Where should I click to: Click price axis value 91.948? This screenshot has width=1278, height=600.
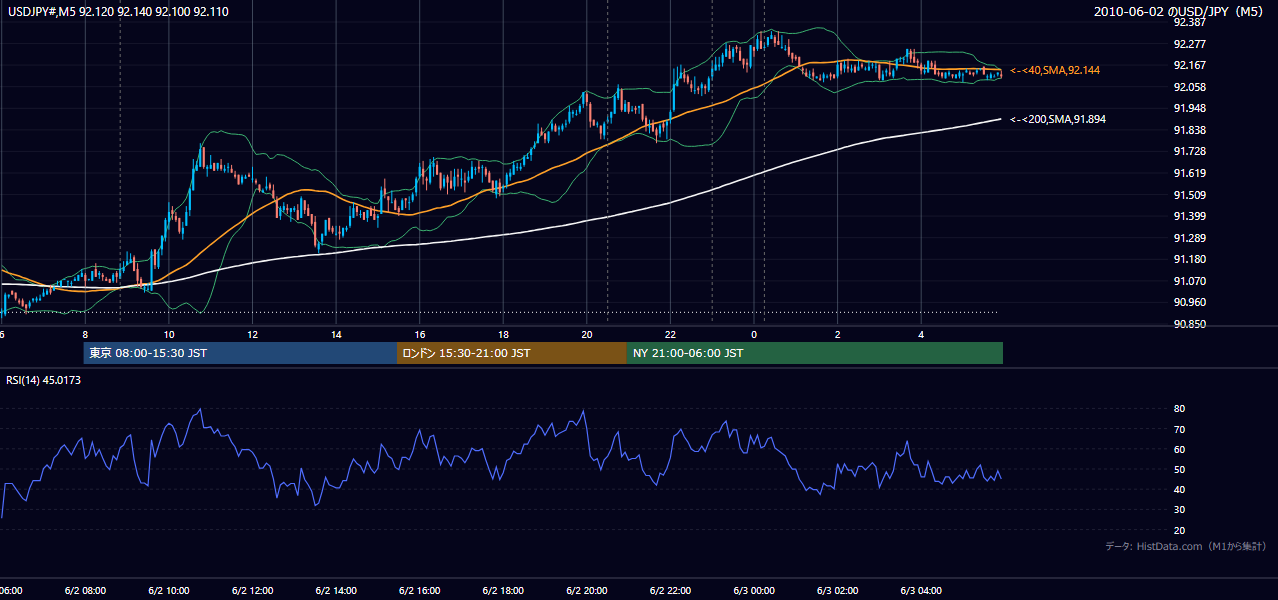pos(1188,109)
